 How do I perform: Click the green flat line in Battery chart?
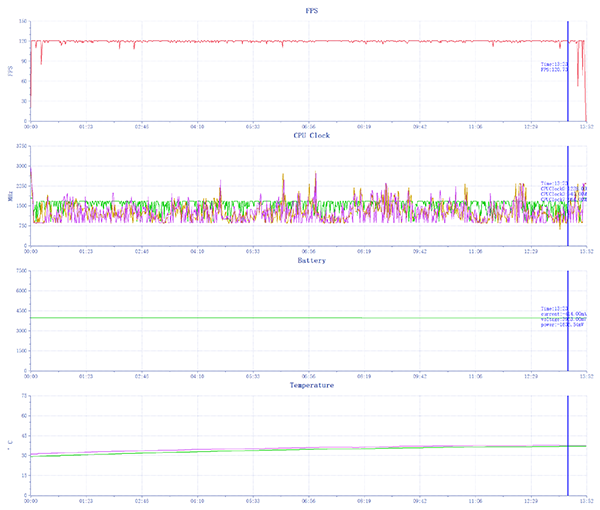(x=300, y=318)
